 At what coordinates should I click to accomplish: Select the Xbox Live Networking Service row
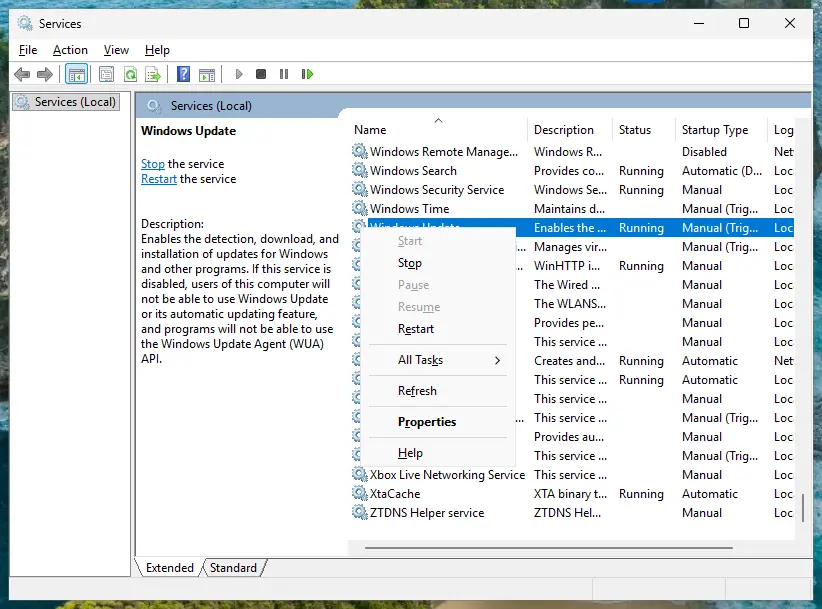(x=572, y=474)
